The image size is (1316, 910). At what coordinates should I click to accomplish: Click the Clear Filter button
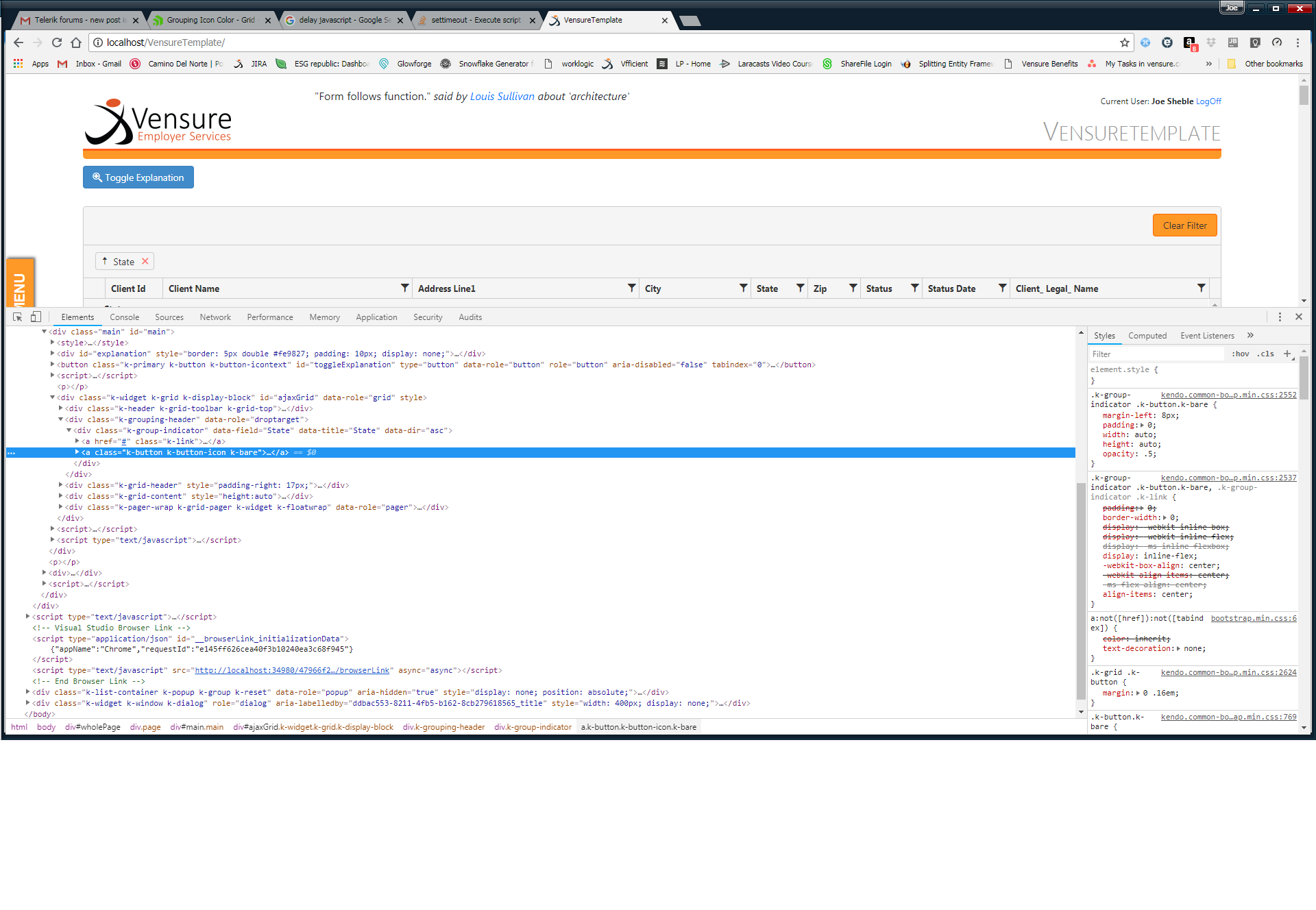[x=1184, y=225]
